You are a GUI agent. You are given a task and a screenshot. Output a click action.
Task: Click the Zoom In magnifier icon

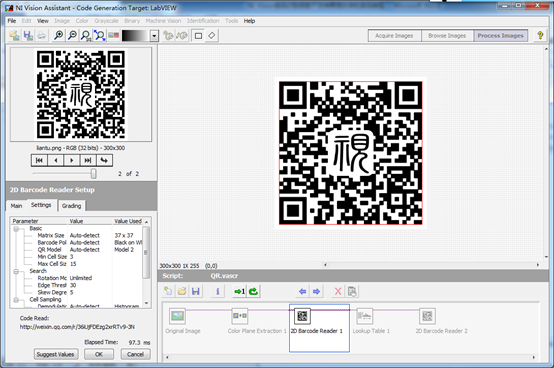point(58,35)
